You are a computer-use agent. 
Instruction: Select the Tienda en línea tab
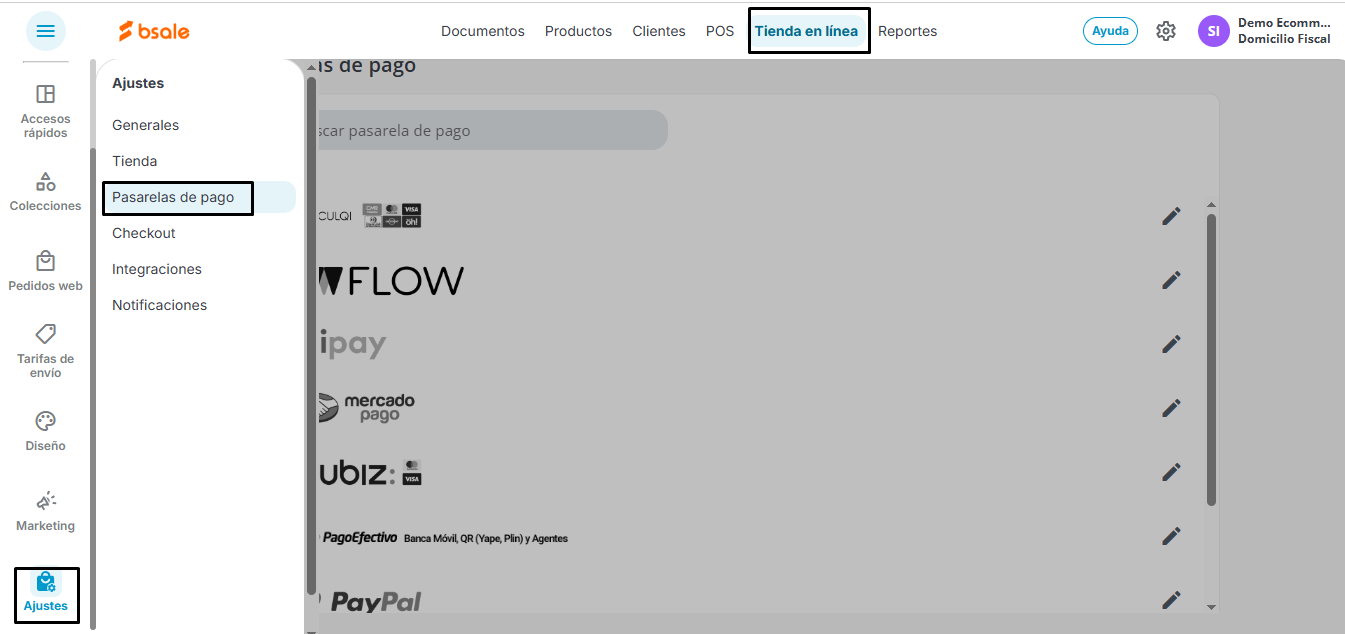click(808, 31)
